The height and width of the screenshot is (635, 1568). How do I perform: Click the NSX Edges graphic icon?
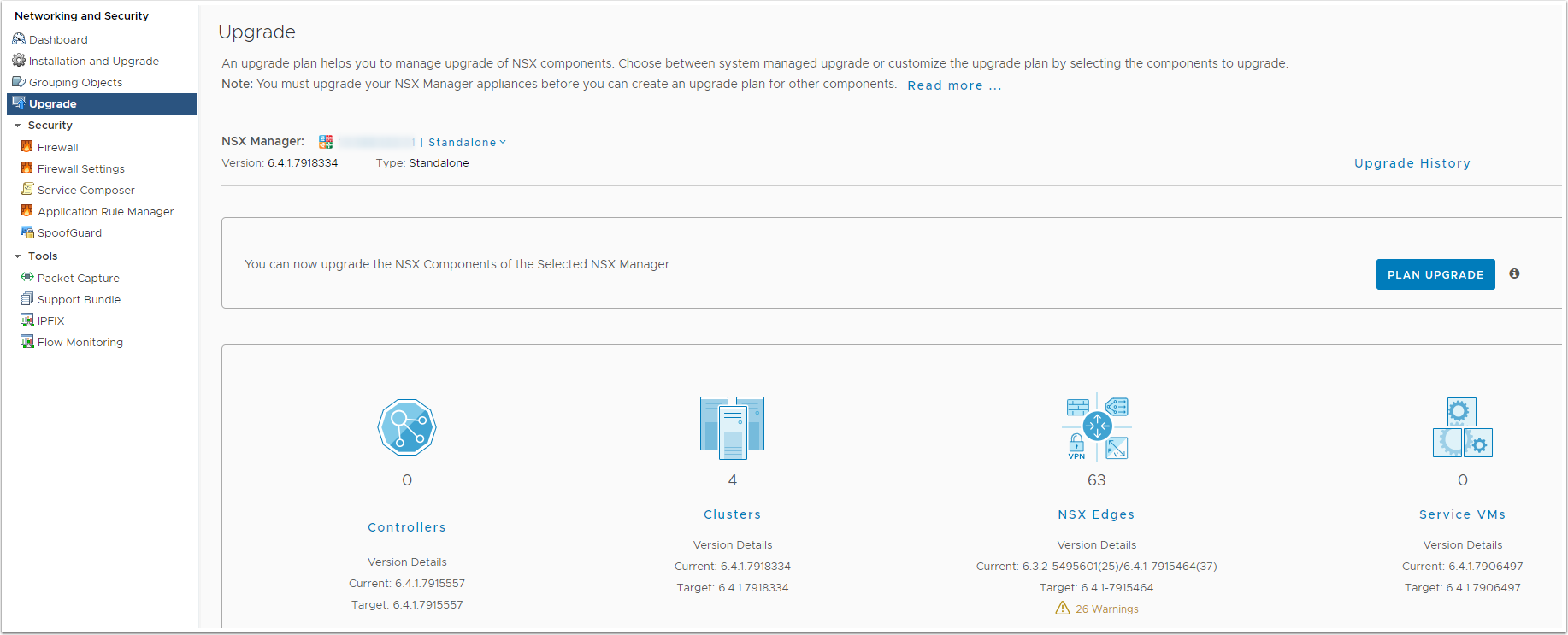[1097, 427]
